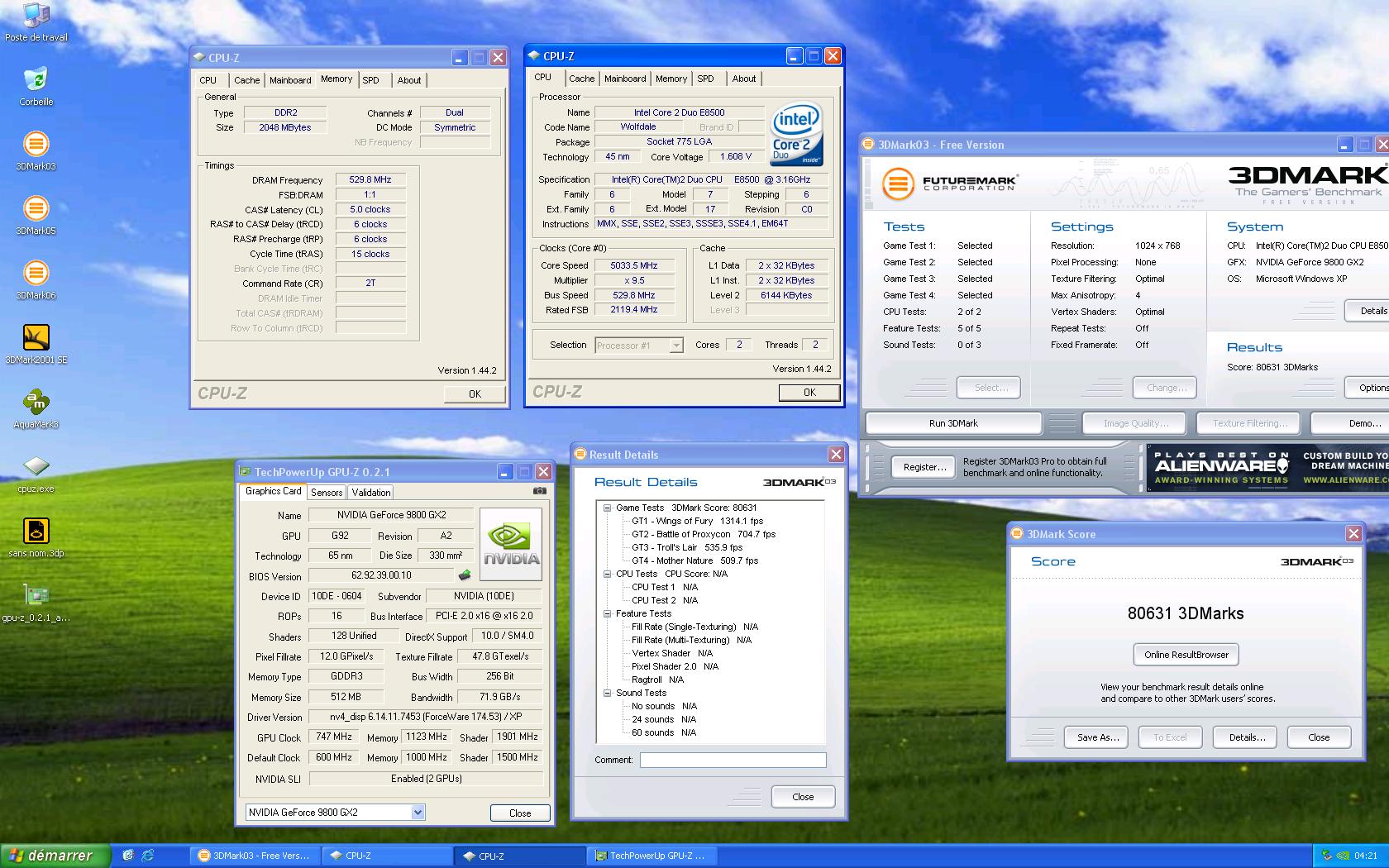1389x868 pixels.
Task: Select the 3DMark06 desktop shortcut
Action: coord(36,280)
